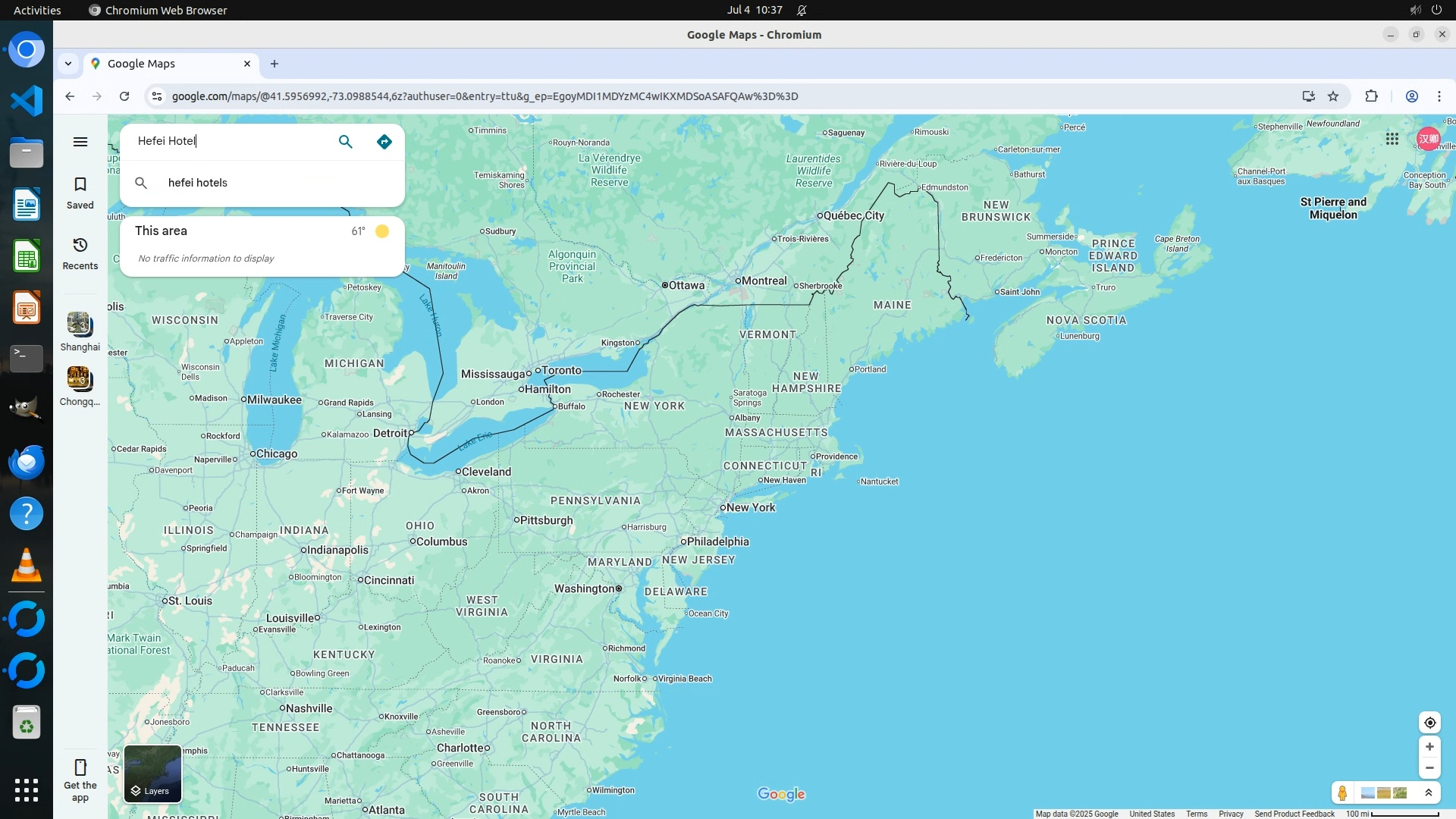
Task: Zoom in the map with plus button
Action: [x=1429, y=747]
